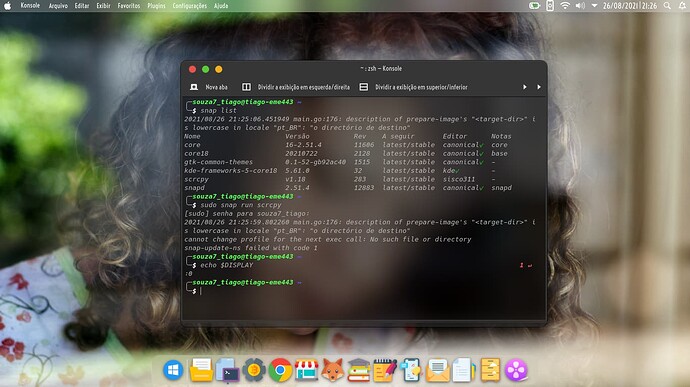Click the 'sisco311' editor entry
Screen dimensions: 690x387
click(459, 179)
